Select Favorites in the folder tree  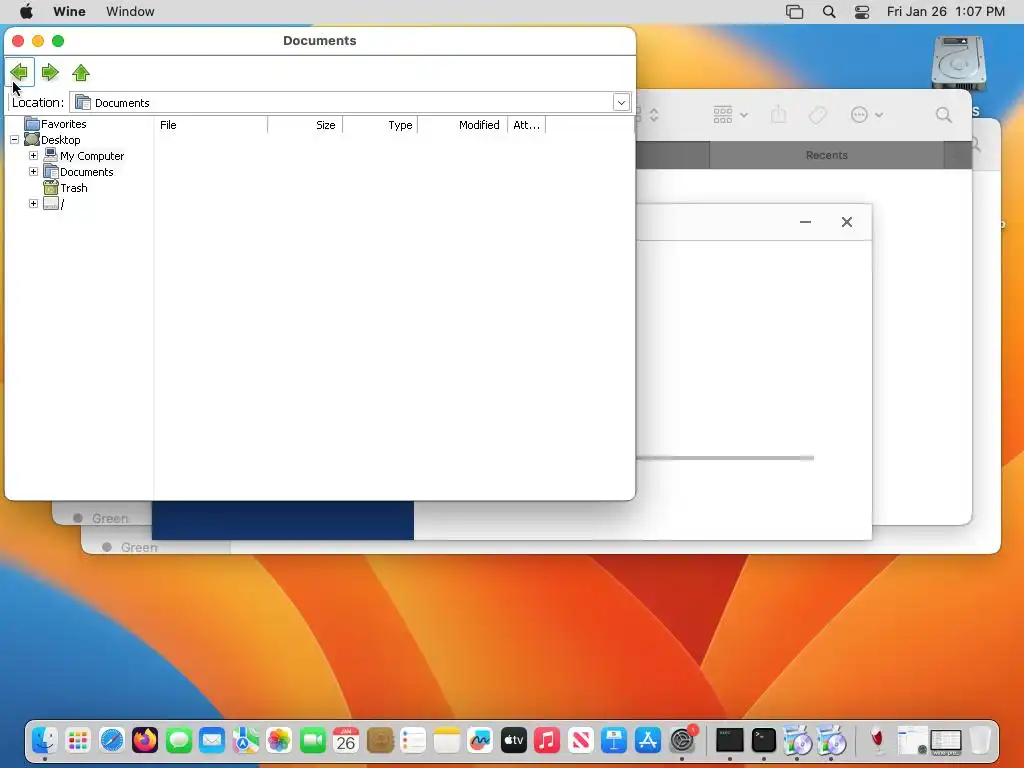tap(63, 124)
